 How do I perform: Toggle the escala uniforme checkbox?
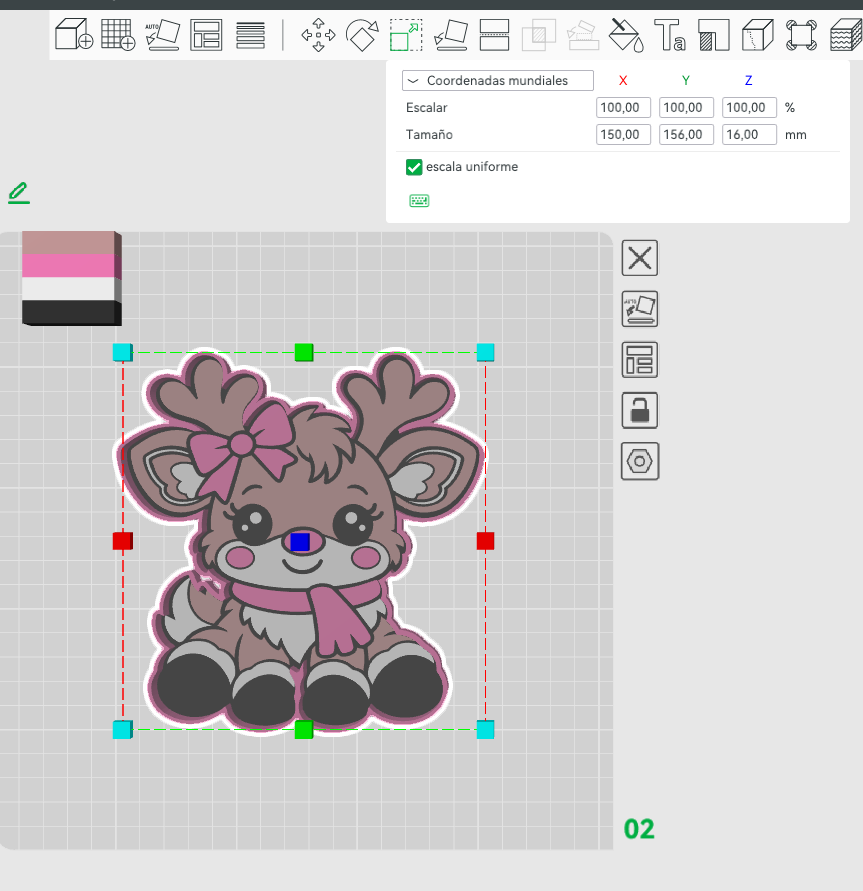click(x=414, y=167)
